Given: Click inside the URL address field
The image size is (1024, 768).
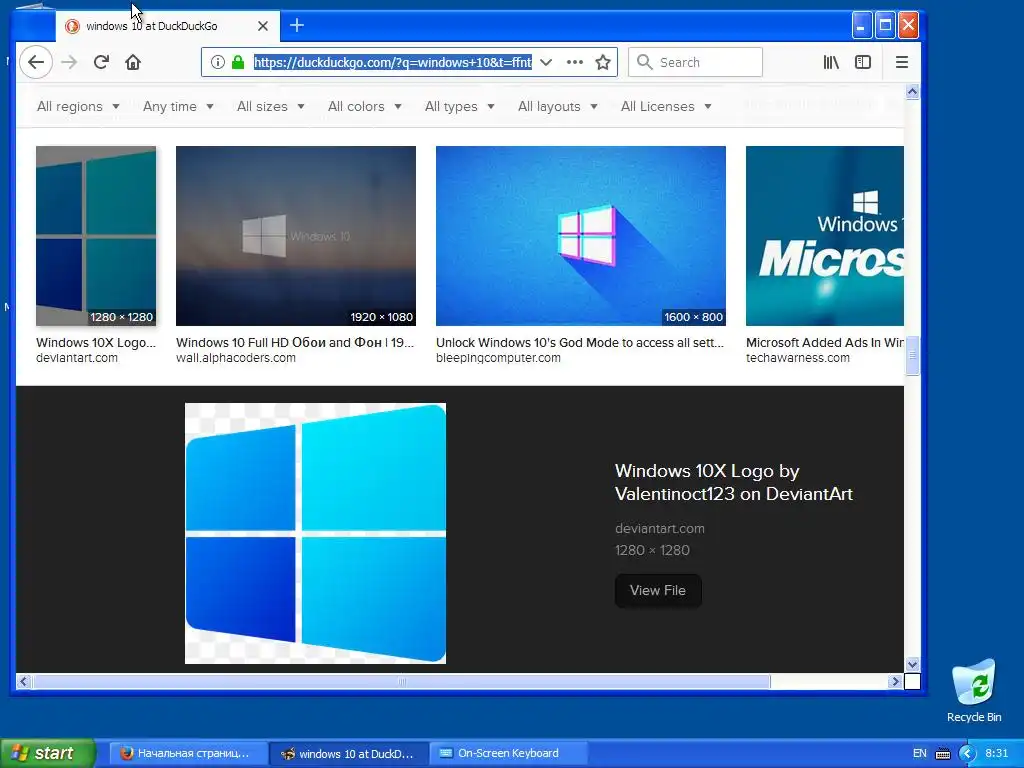Looking at the screenshot, I should click(392, 62).
